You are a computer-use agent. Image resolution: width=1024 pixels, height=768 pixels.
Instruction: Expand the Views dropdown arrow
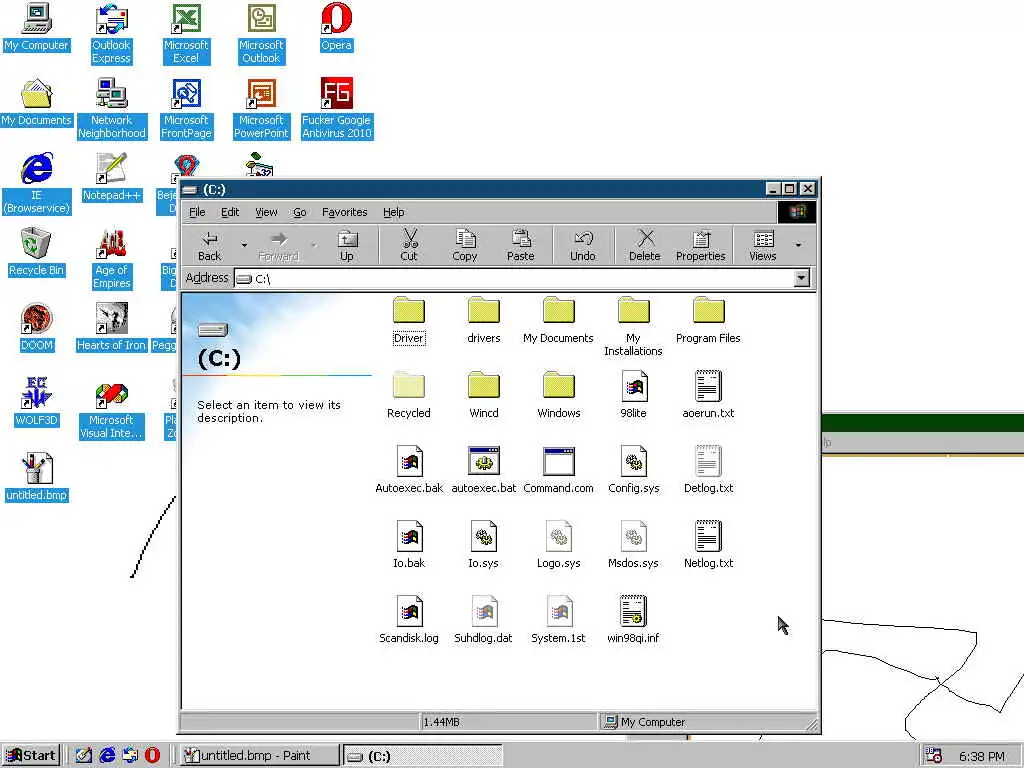[x=798, y=246]
